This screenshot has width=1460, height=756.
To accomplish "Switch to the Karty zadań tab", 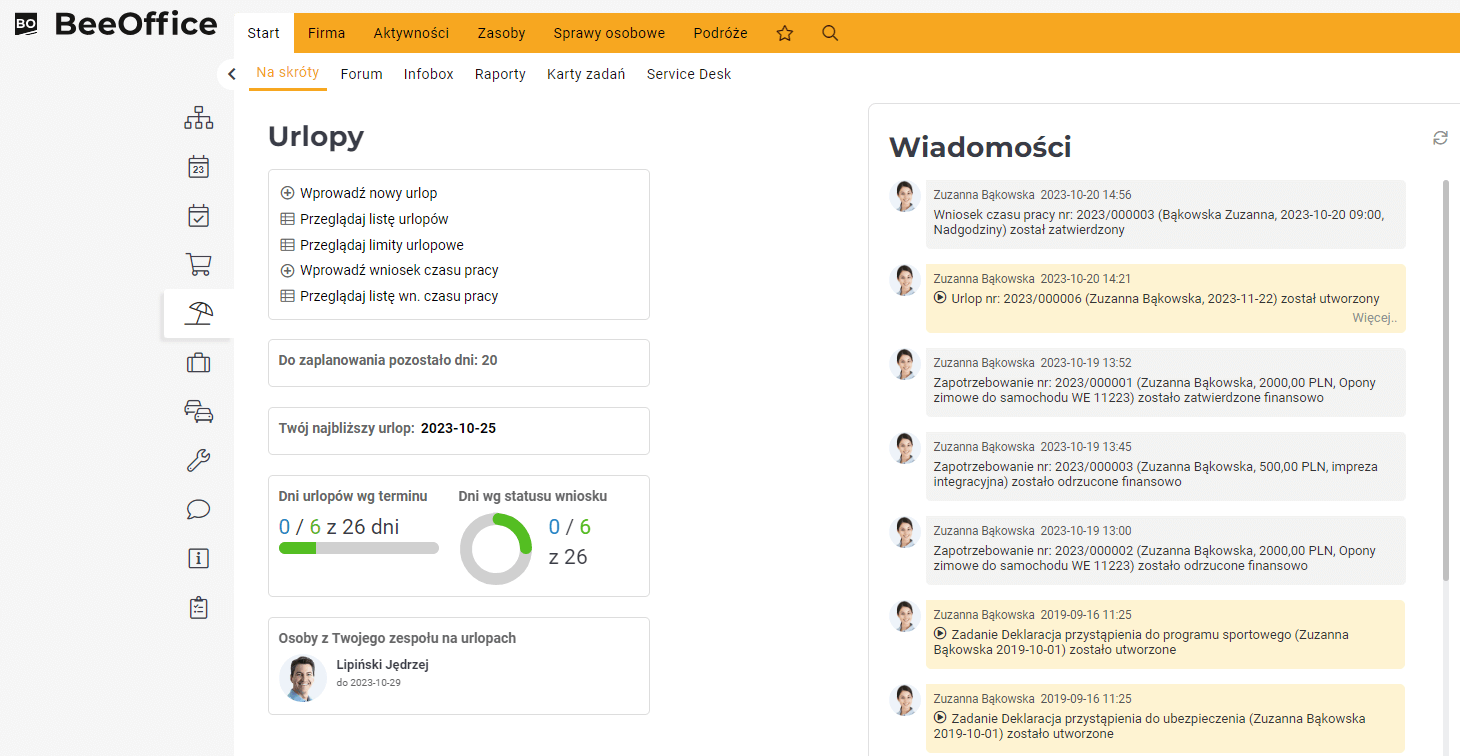I will [x=586, y=74].
